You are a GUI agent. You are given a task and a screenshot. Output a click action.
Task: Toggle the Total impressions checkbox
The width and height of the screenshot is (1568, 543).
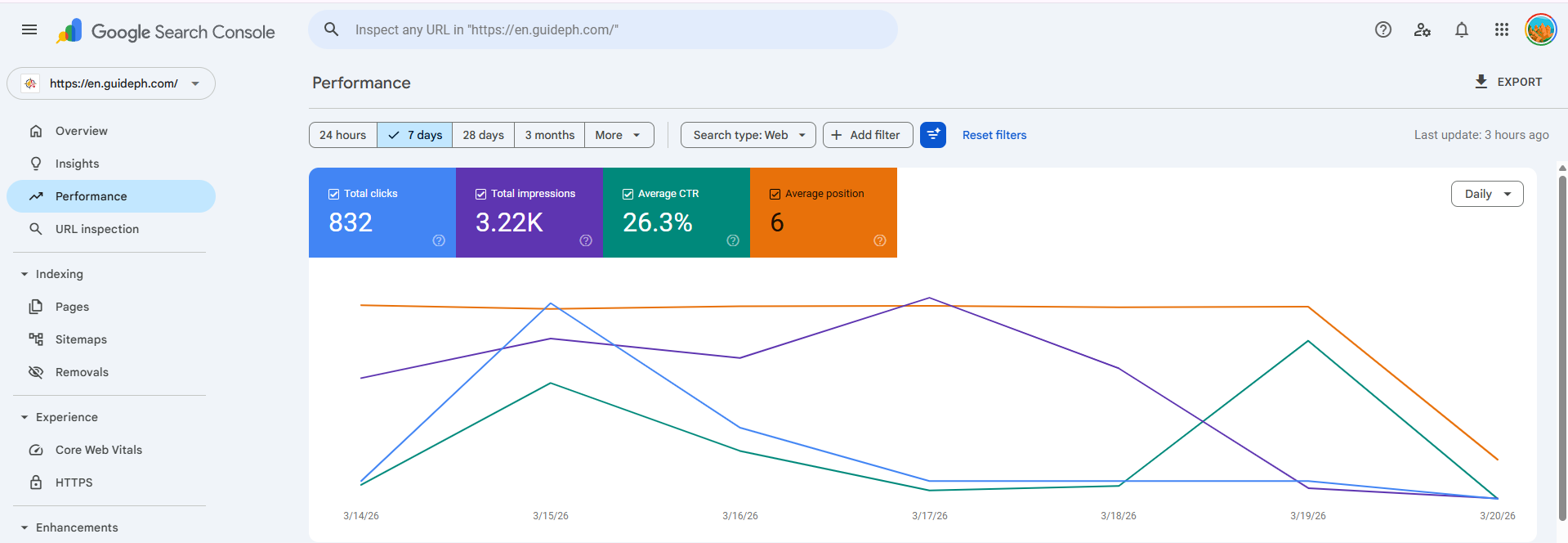[480, 194]
